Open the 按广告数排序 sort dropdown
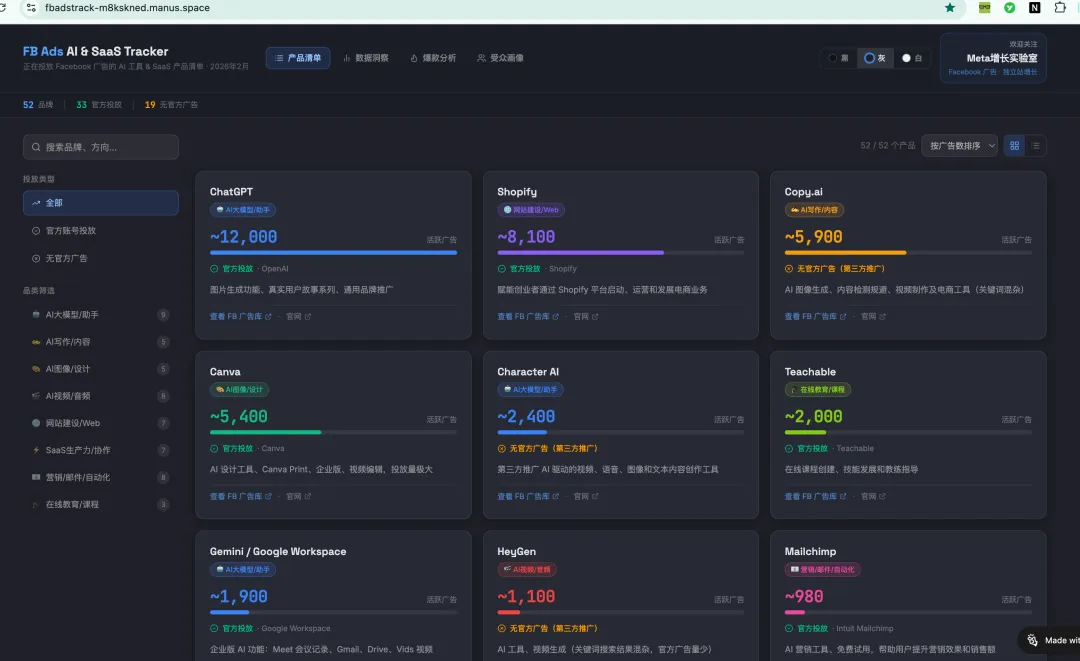This screenshot has height=661, width=1080. (x=959, y=146)
